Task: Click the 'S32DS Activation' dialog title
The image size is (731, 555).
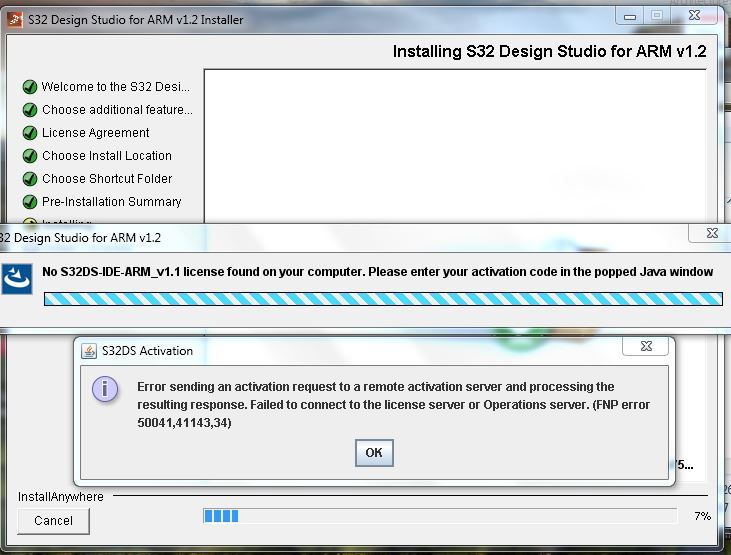Action: [x=147, y=351]
